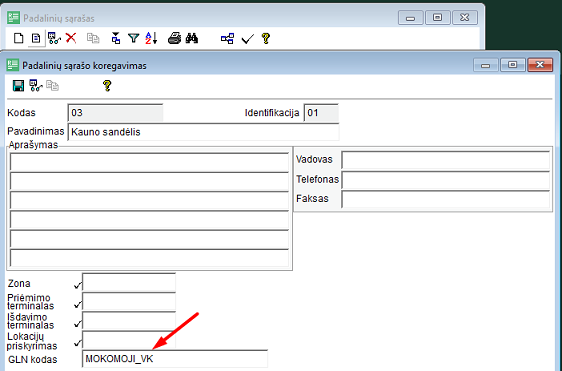Screen dimensions: 562x371
Task: Click the Zona input field
Action: 129,282
